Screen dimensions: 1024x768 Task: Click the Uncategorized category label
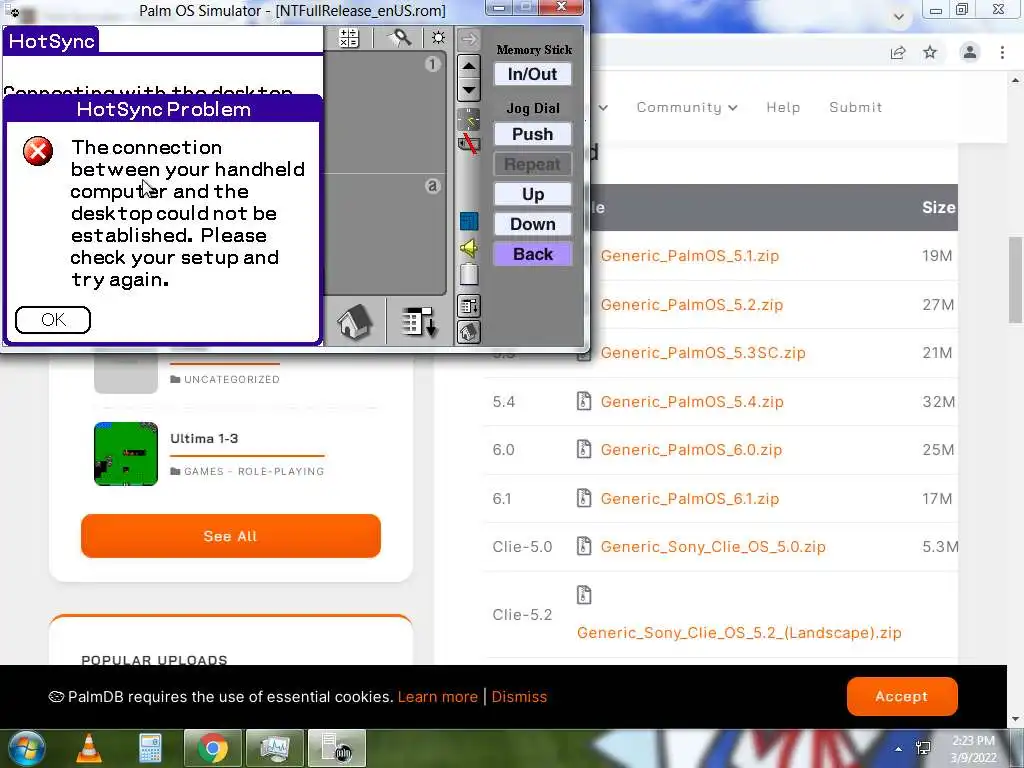(x=231, y=379)
